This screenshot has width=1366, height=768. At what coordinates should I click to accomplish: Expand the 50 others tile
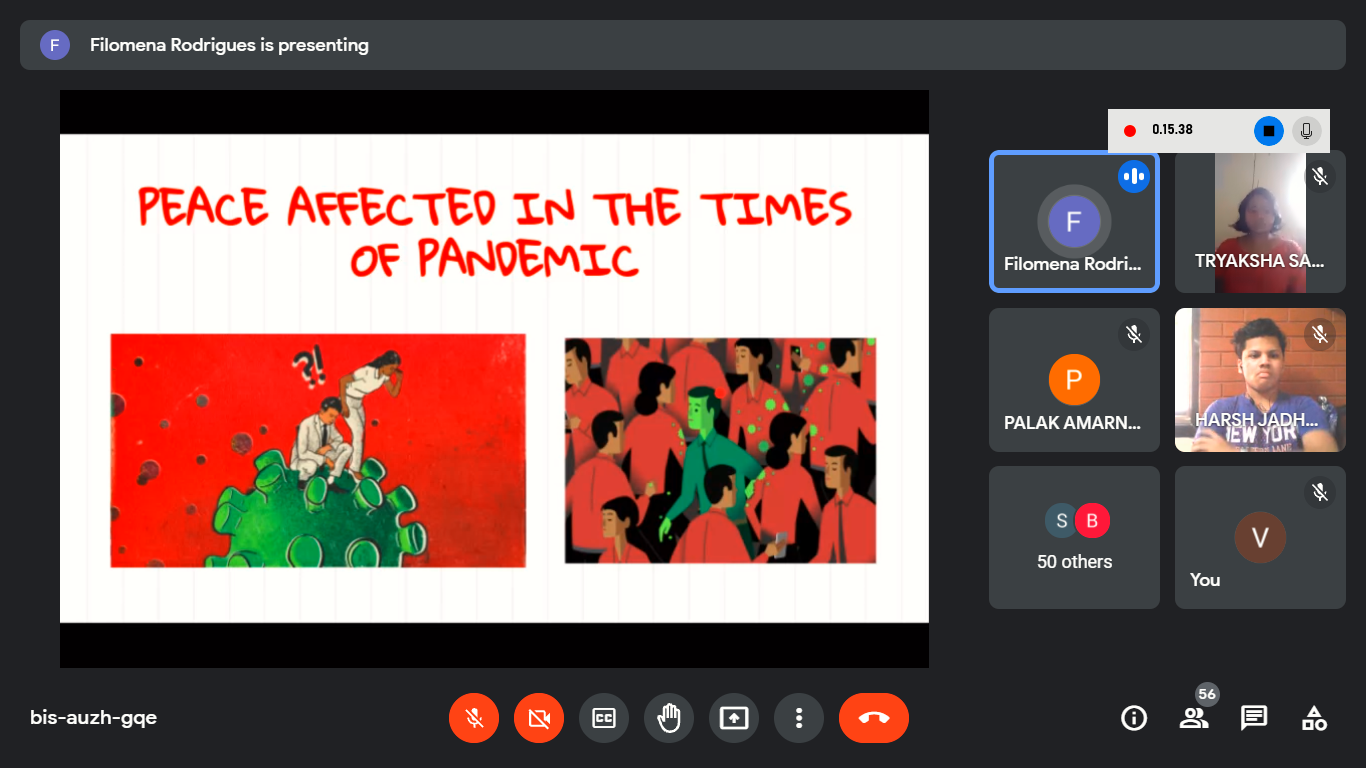pos(1074,538)
